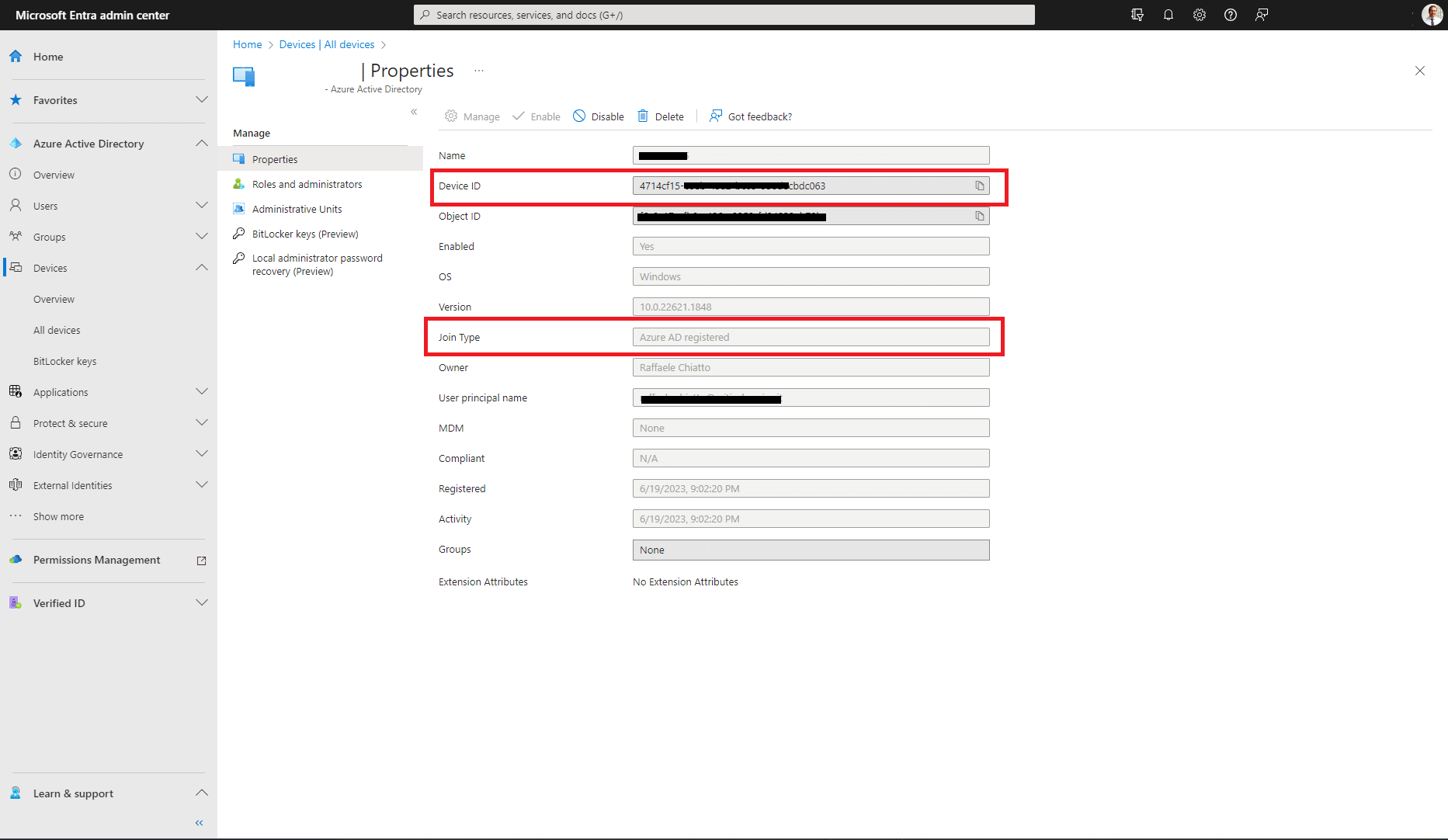Click the Groups field showing None
Screen dimensions: 1448x840
[x=811, y=550]
